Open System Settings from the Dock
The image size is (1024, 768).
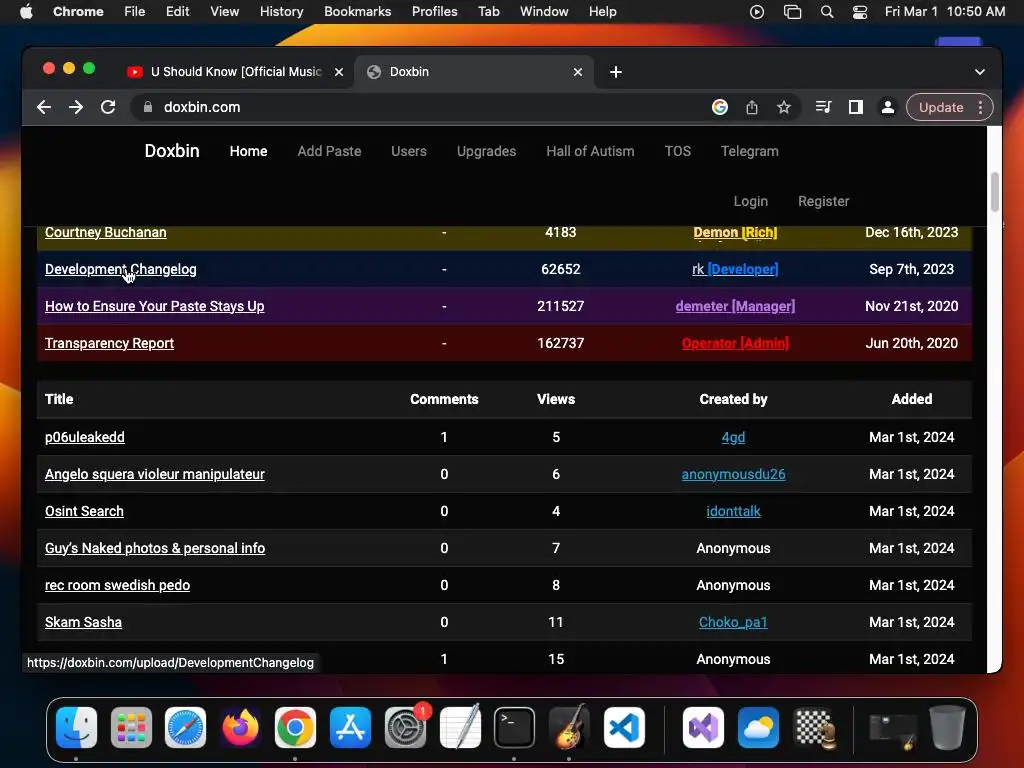[405, 728]
